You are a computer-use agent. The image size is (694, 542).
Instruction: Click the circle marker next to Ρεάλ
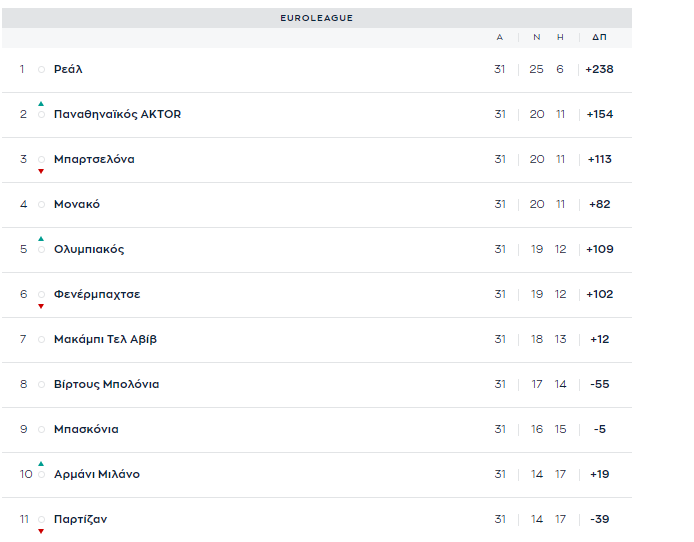coord(41,69)
